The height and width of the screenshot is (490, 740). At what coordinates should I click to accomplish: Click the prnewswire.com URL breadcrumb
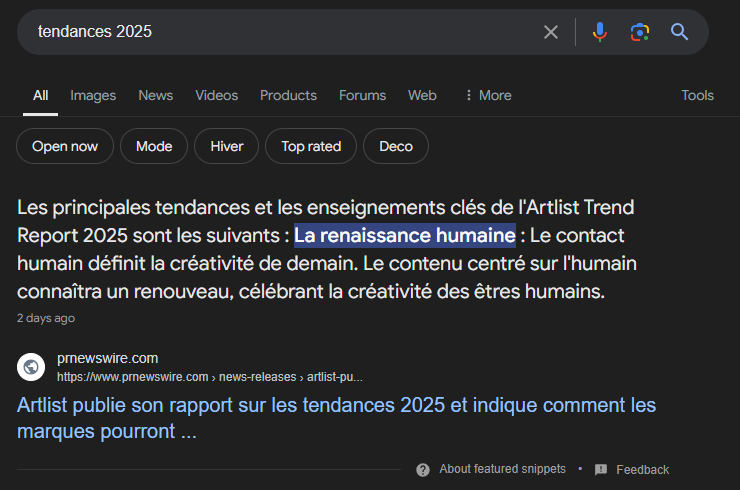click(210, 377)
